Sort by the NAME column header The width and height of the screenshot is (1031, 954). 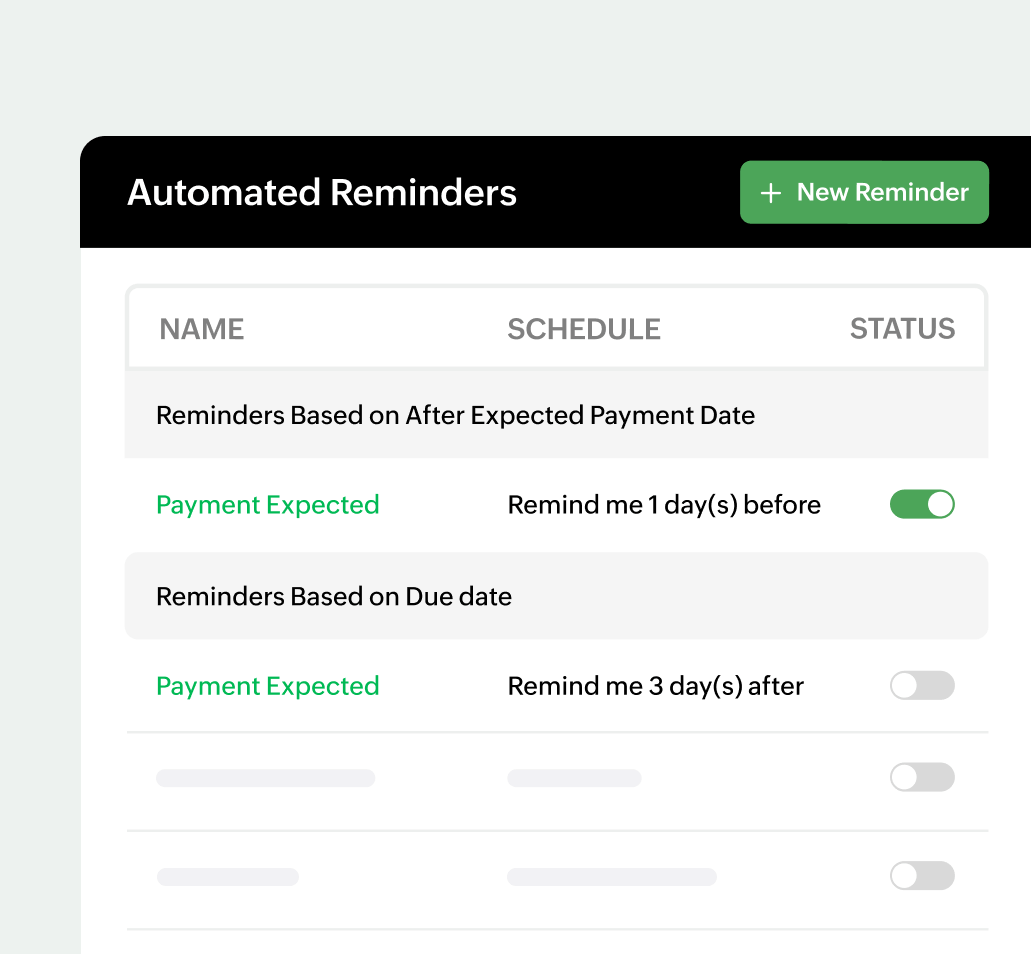click(202, 329)
